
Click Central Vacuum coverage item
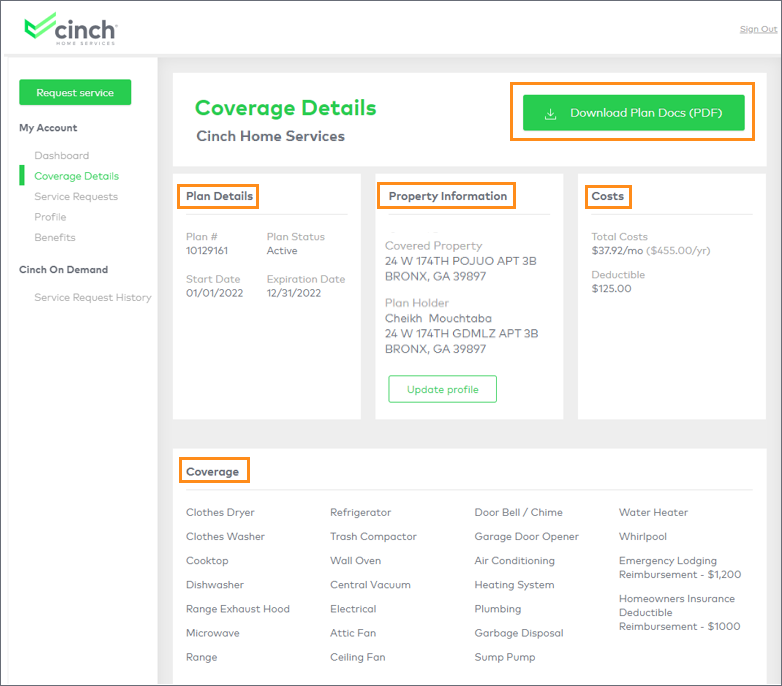point(370,584)
